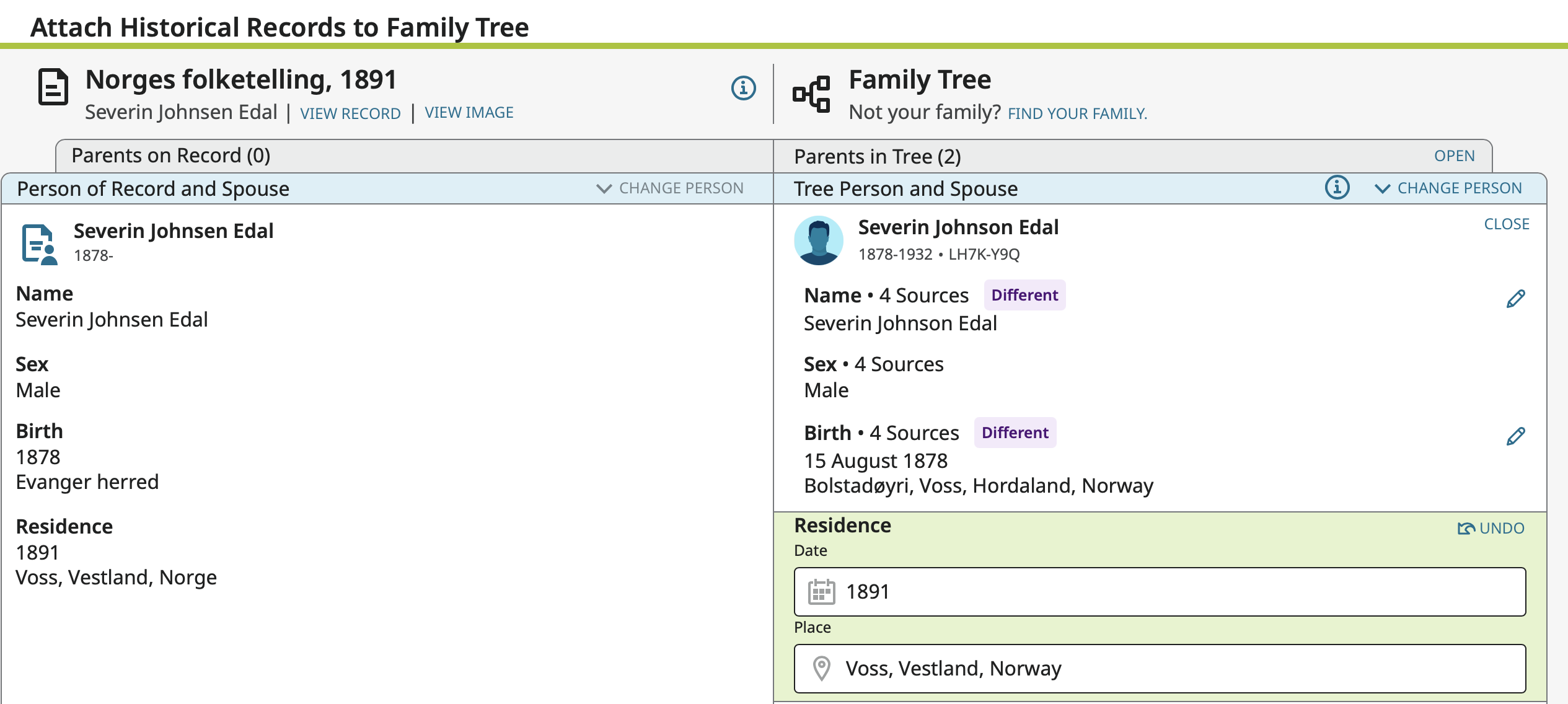
Task: Open the View Image link
Action: (x=469, y=113)
